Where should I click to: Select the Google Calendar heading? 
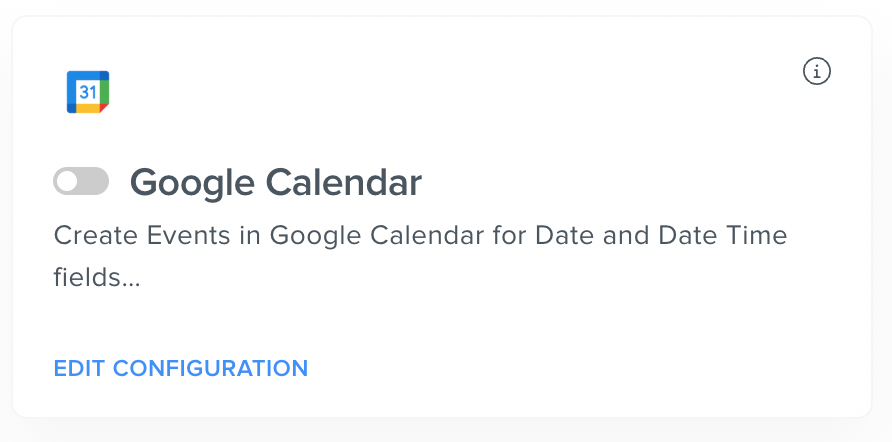(276, 183)
